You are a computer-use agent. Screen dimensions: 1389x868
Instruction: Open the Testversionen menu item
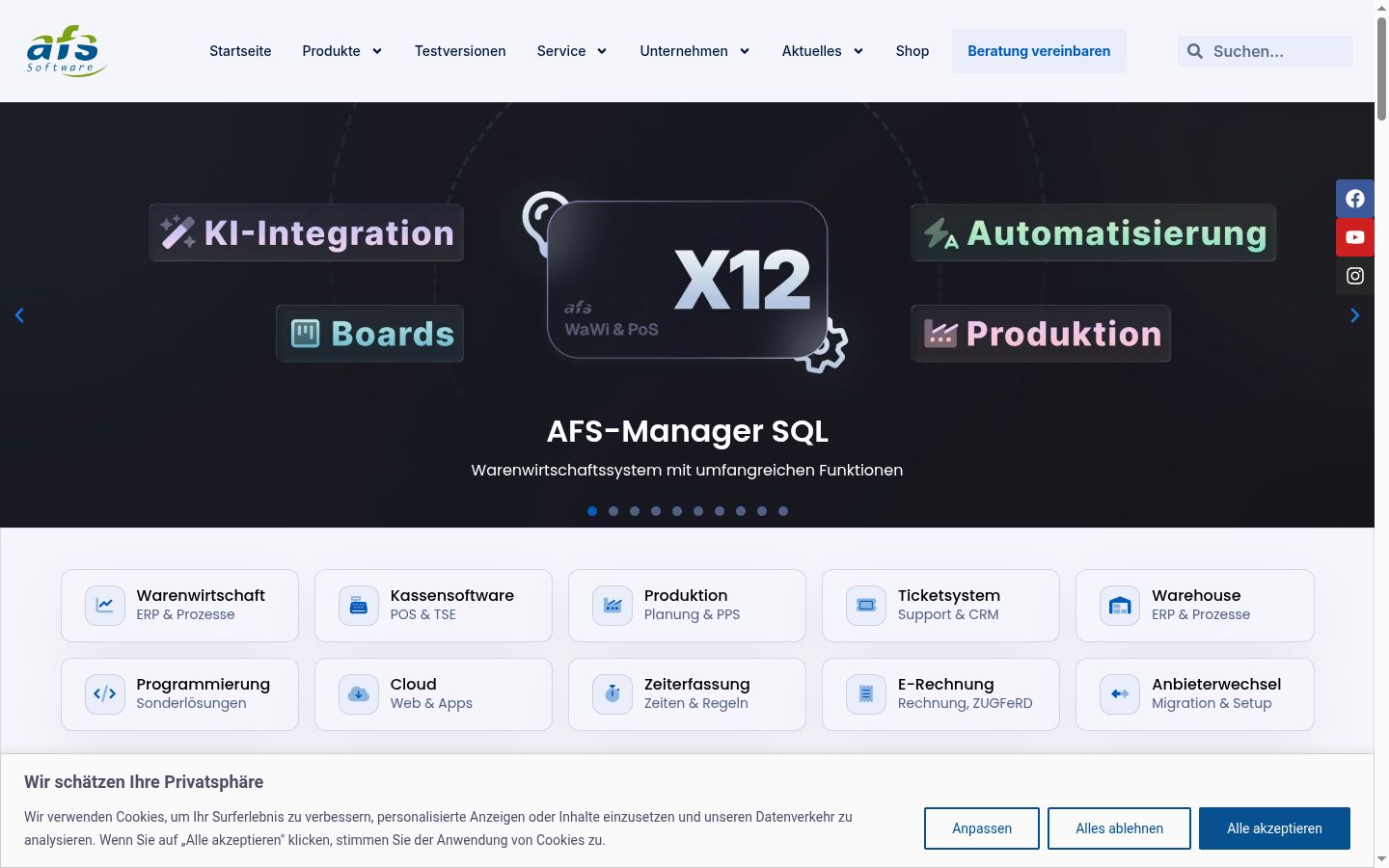click(460, 51)
